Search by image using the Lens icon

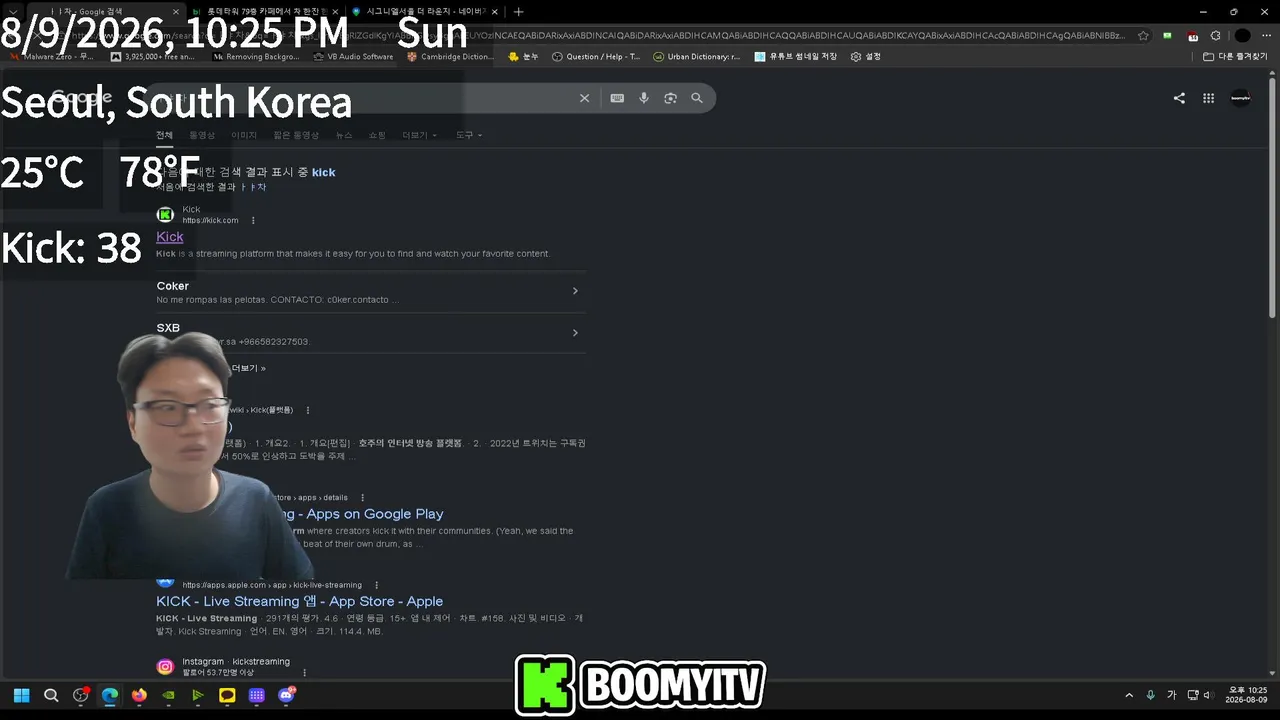coord(670,98)
